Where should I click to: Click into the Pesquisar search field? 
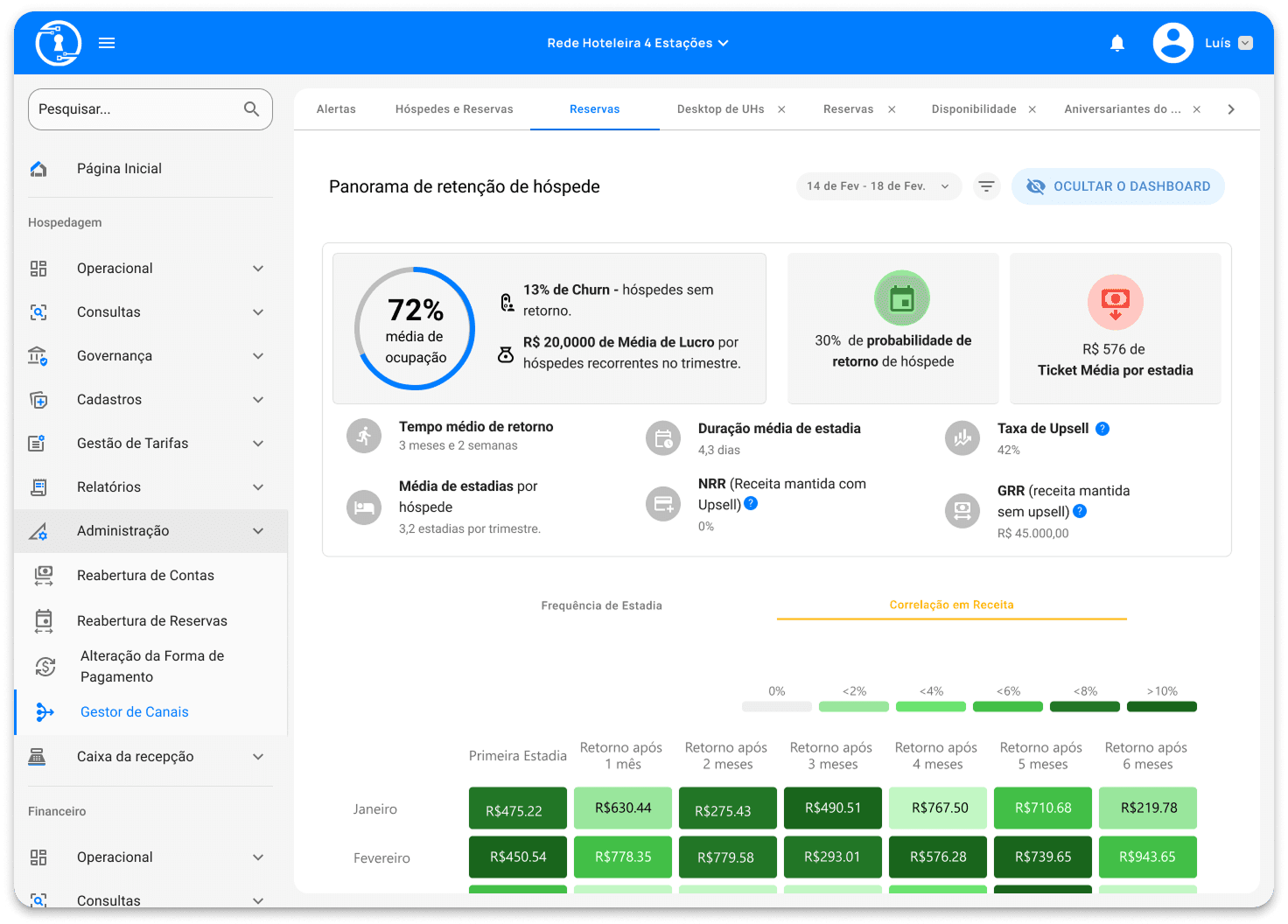pyautogui.click(x=136, y=109)
